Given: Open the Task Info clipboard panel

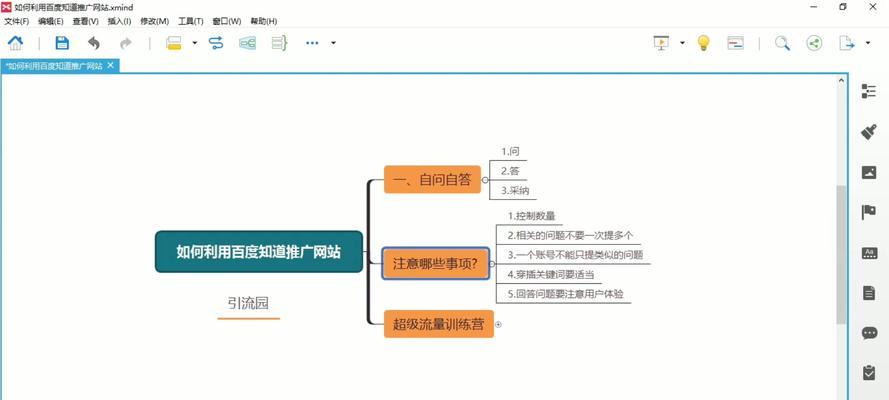Looking at the screenshot, I should (869, 373).
